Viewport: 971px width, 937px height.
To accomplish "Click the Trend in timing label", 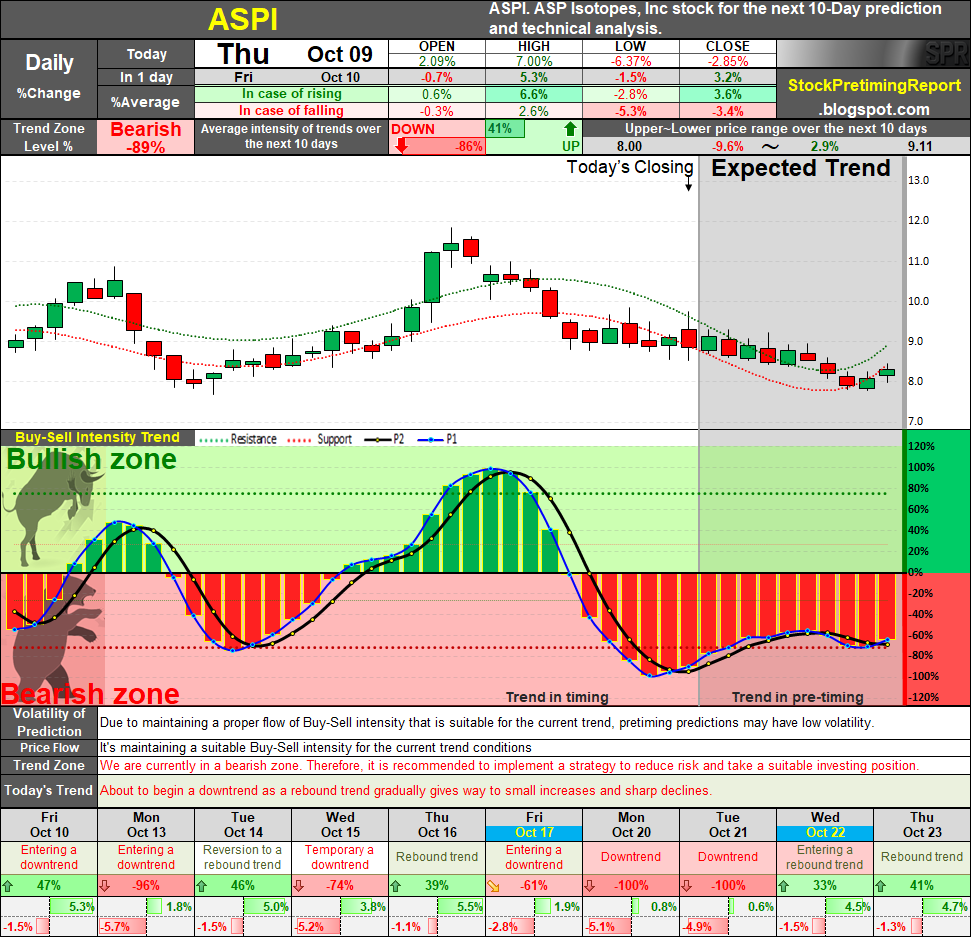I will (x=557, y=697).
